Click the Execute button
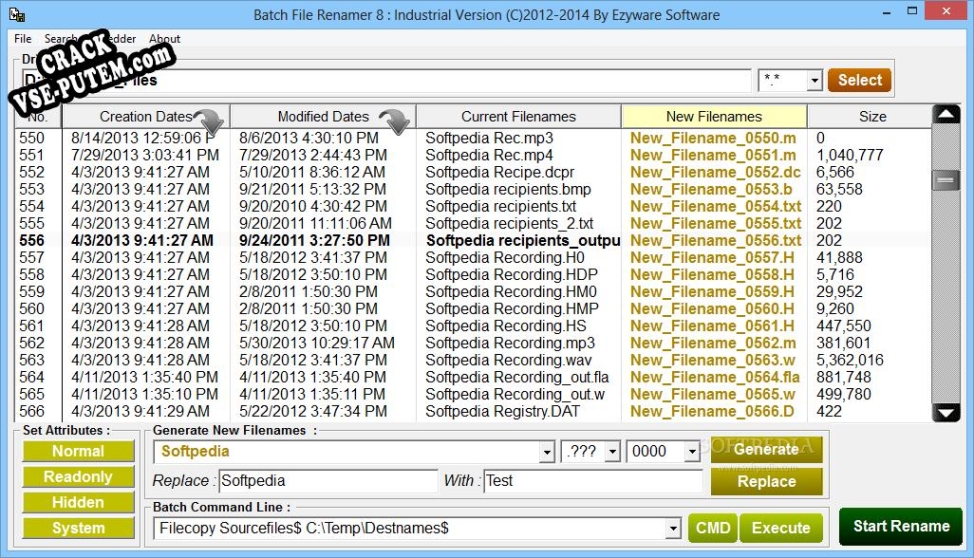This screenshot has width=974, height=558. pos(781,528)
